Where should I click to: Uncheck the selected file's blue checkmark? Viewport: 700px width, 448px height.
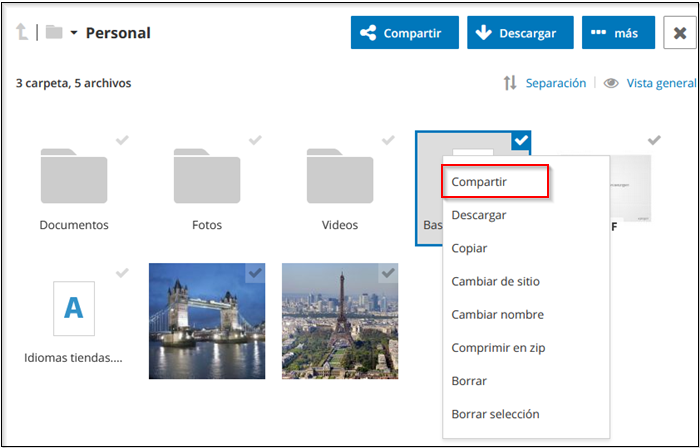point(521,142)
